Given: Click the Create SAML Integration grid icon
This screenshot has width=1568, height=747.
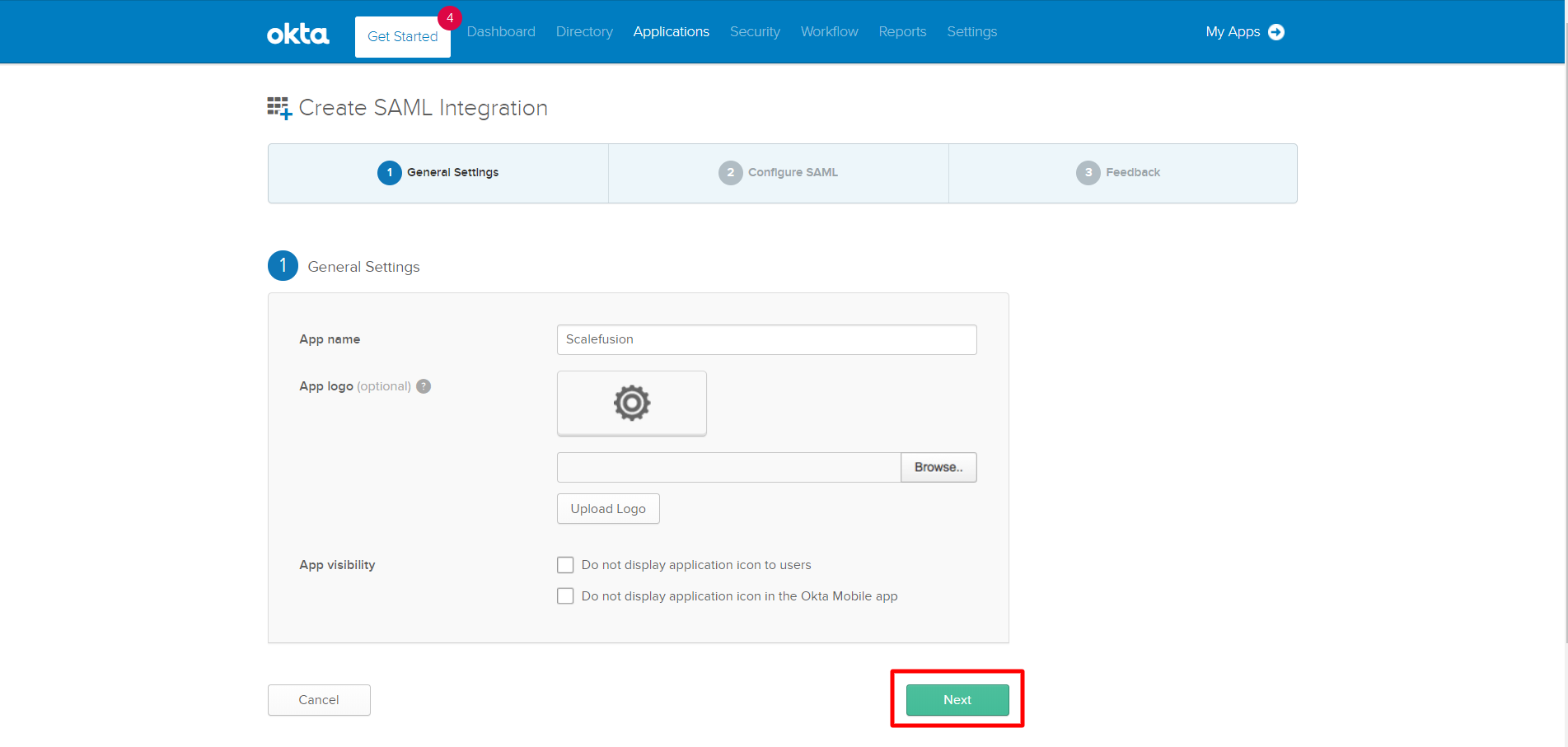Looking at the screenshot, I should click(279, 108).
